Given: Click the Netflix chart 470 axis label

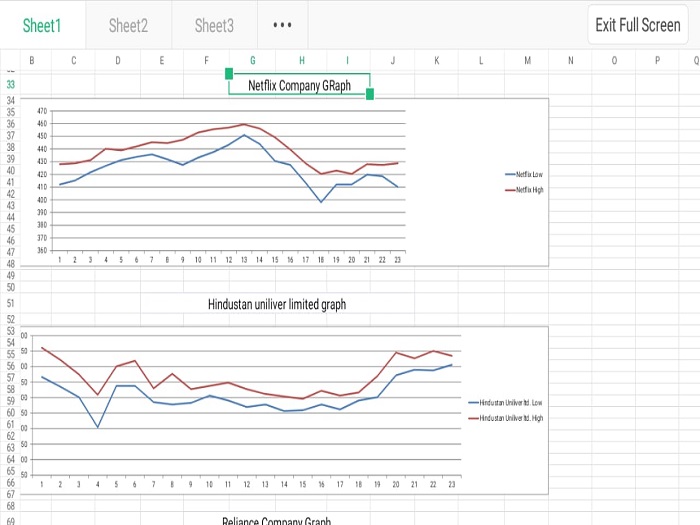Looking at the screenshot, I should [42, 111].
